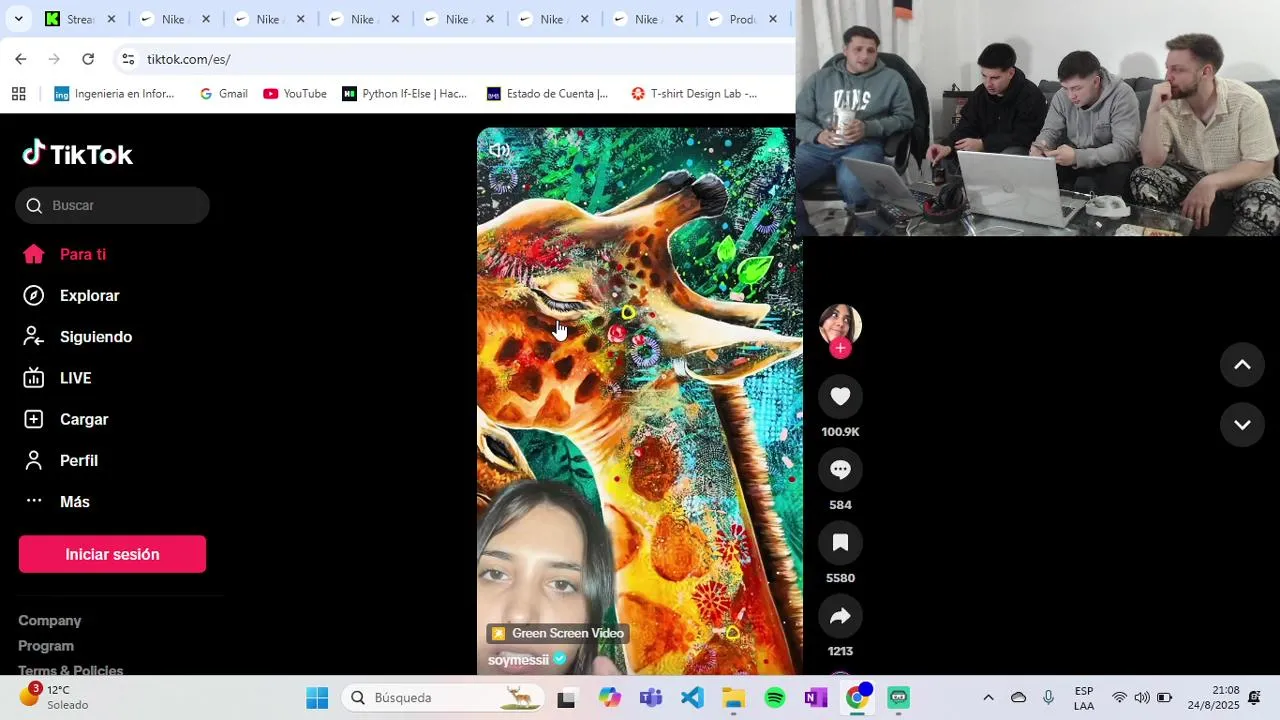Open the Windows Start menu
Screen dimensions: 1280x720
317,698
